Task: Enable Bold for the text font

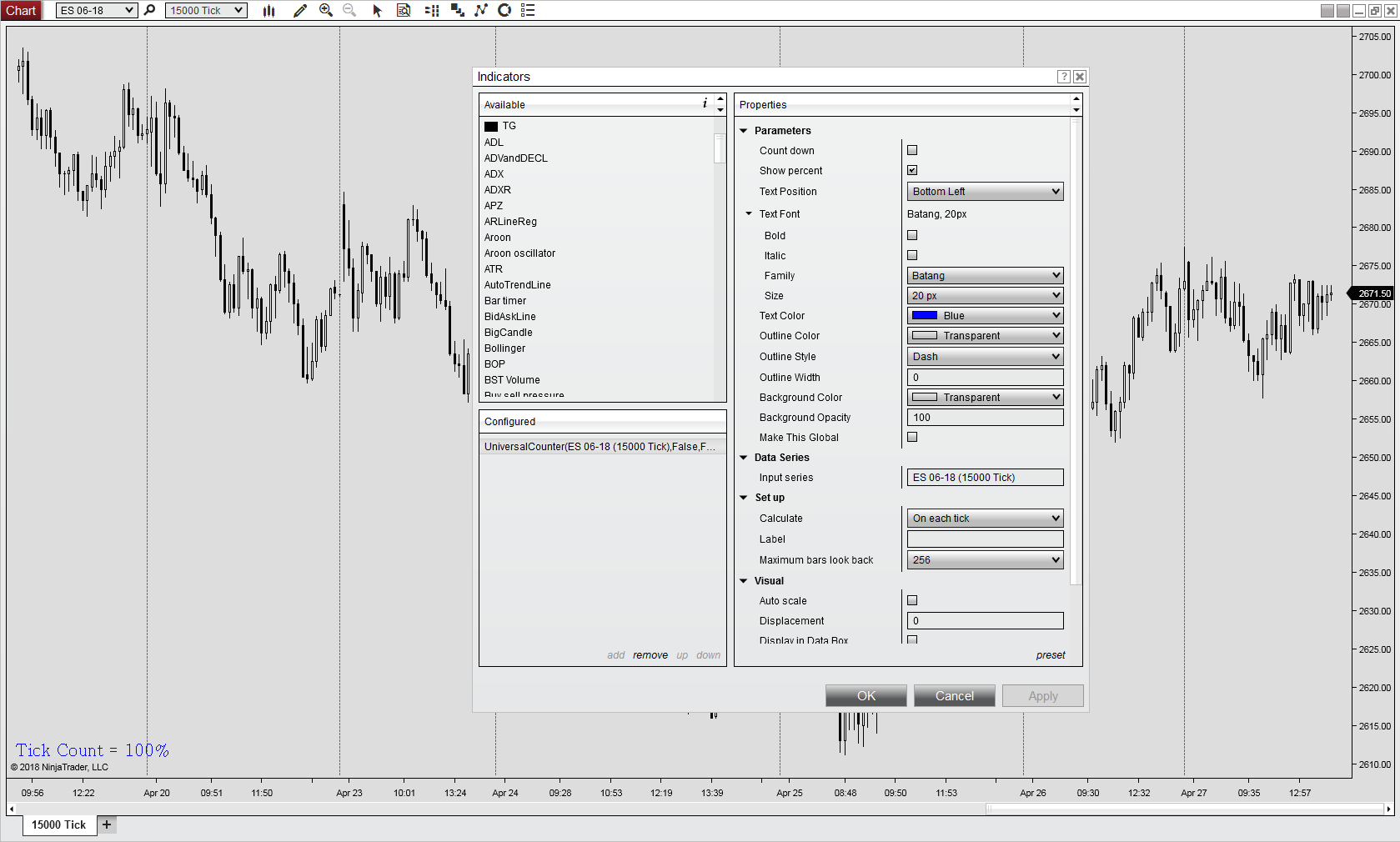Action: [912, 236]
